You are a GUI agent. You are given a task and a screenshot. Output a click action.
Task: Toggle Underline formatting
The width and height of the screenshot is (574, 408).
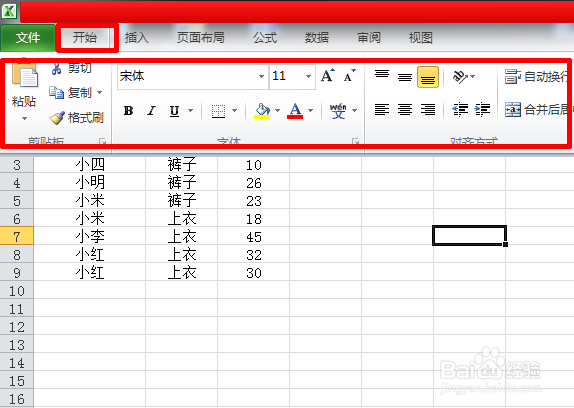[175, 111]
